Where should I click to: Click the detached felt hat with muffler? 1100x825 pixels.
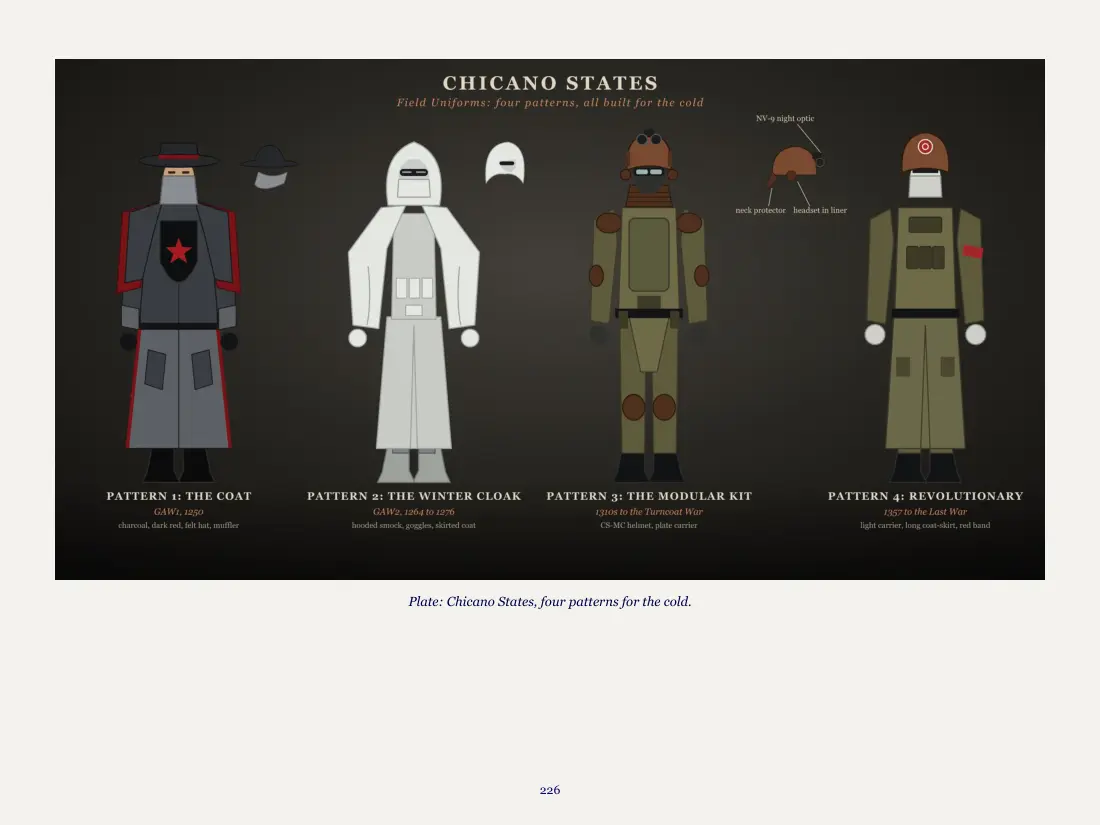click(270, 167)
